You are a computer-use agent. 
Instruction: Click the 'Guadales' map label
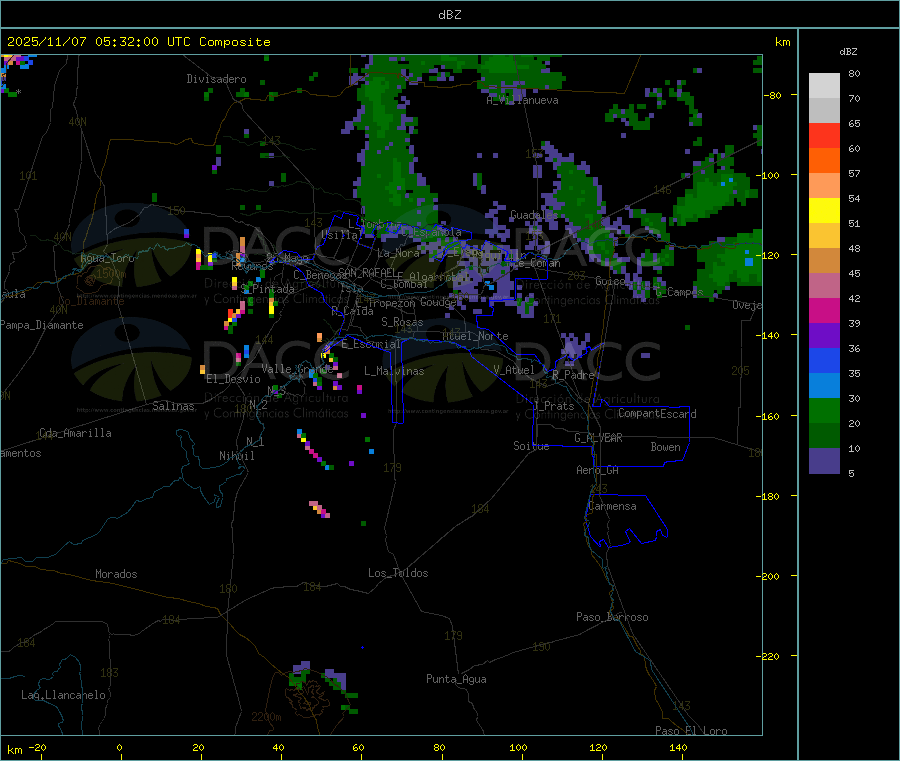[x=534, y=215]
